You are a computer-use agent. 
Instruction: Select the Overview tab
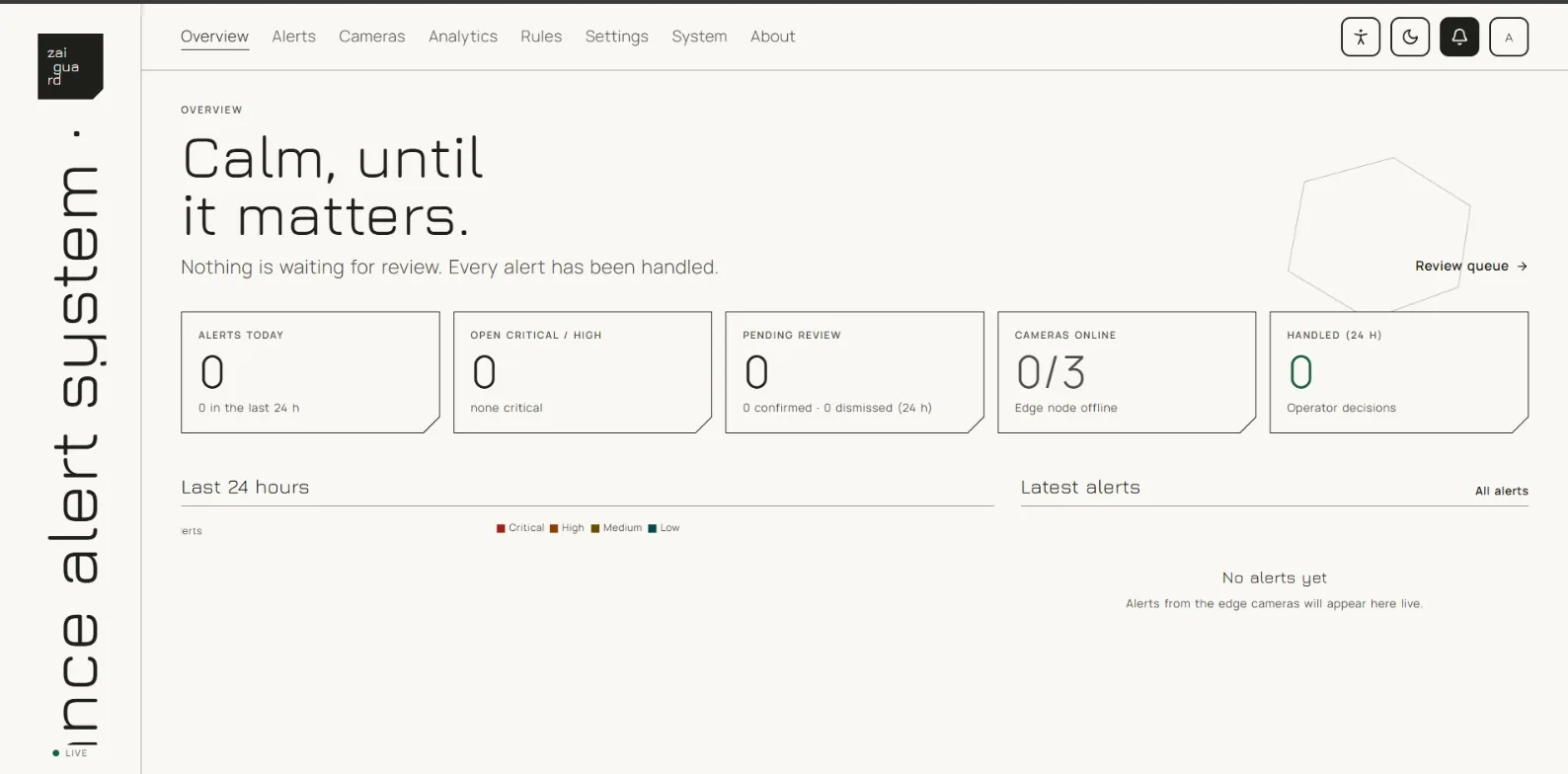[214, 37]
